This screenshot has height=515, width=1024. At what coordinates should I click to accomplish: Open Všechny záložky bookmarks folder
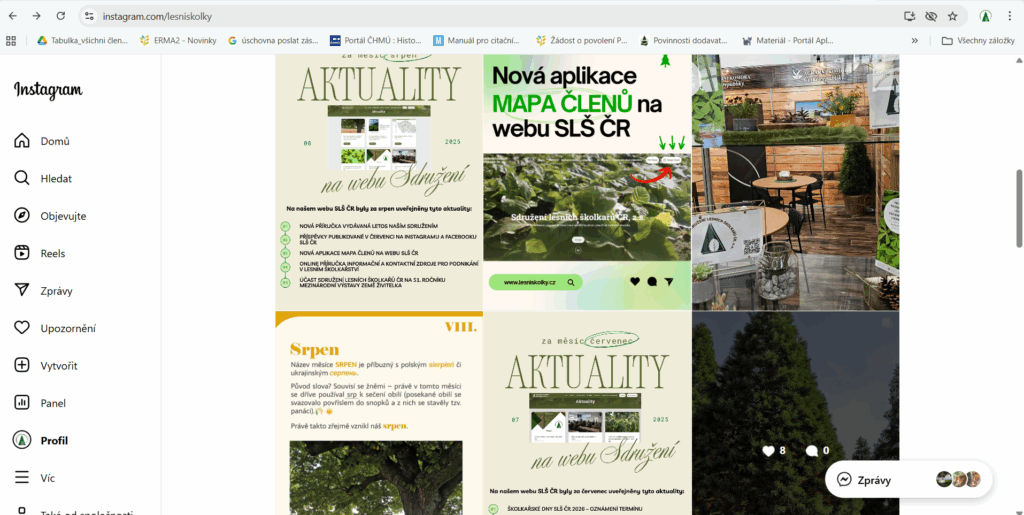tap(978, 41)
